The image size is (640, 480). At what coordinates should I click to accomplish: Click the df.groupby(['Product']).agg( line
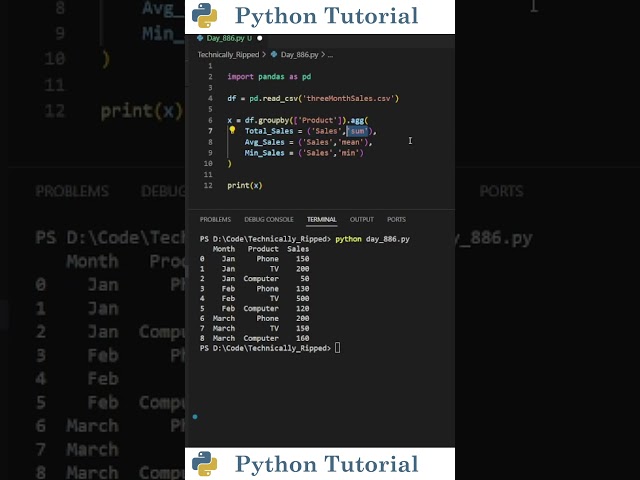tap(298, 120)
